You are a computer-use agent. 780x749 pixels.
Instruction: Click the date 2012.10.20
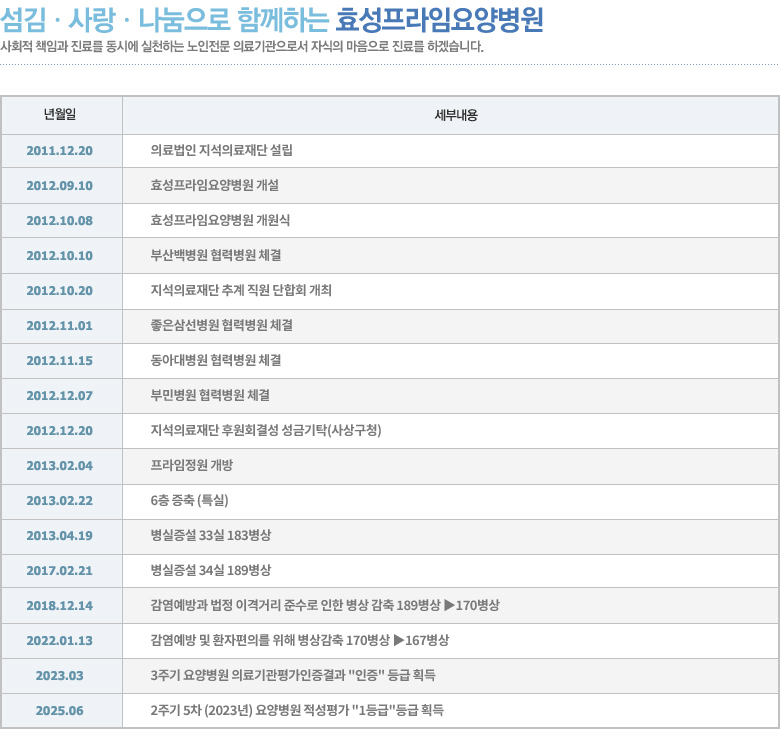(x=60, y=290)
